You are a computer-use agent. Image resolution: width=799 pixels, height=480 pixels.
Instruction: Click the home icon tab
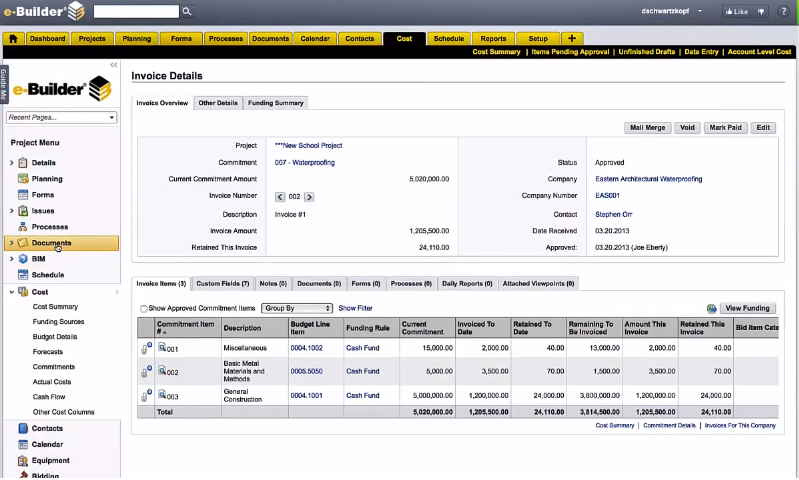coord(13,39)
